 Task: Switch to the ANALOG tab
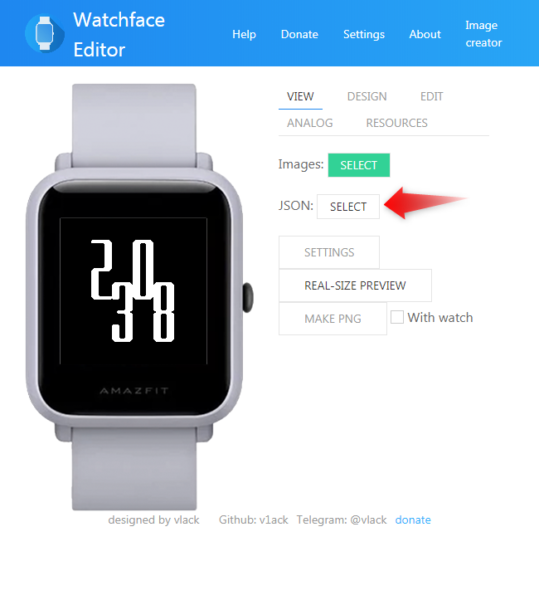tap(310, 123)
